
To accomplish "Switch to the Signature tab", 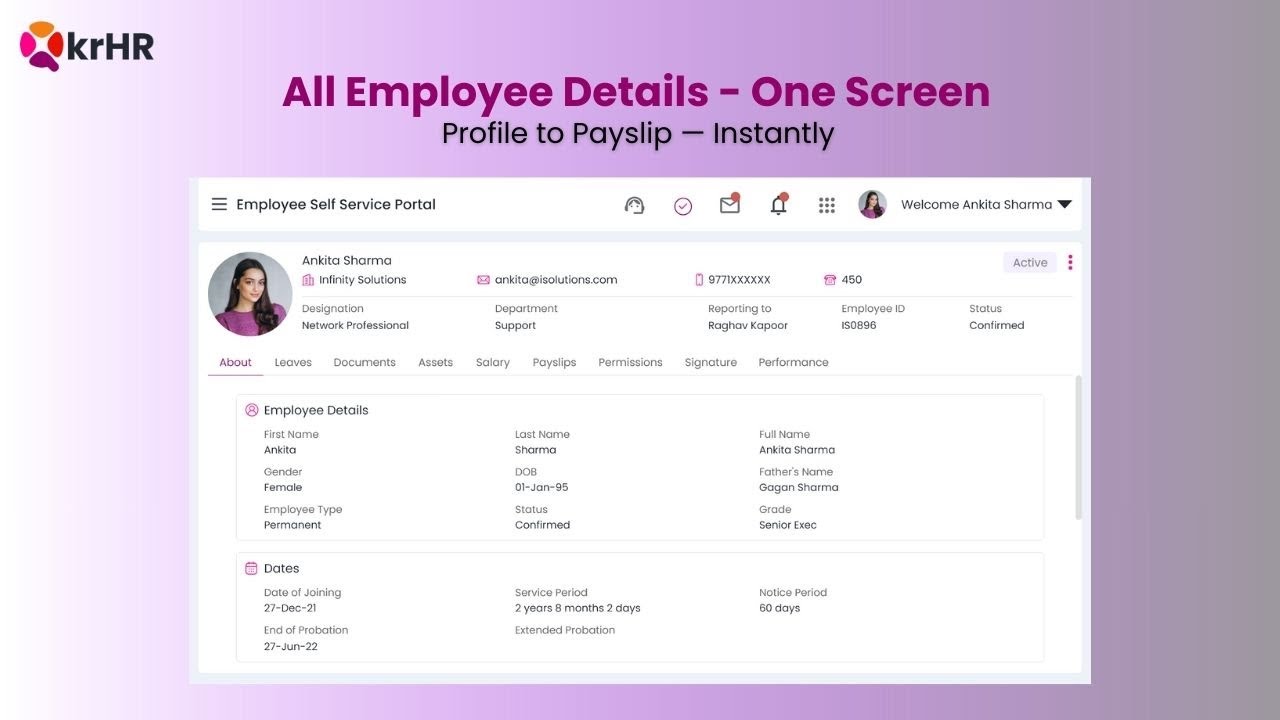I will 711,362.
